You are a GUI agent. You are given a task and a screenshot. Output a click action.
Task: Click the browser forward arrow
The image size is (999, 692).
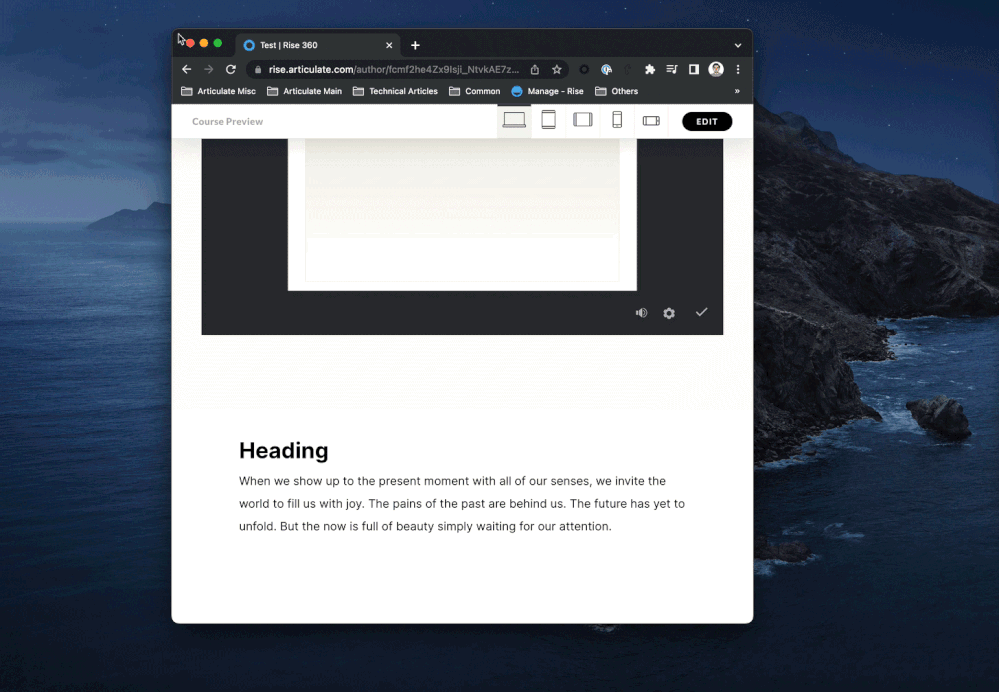[x=208, y=69]
